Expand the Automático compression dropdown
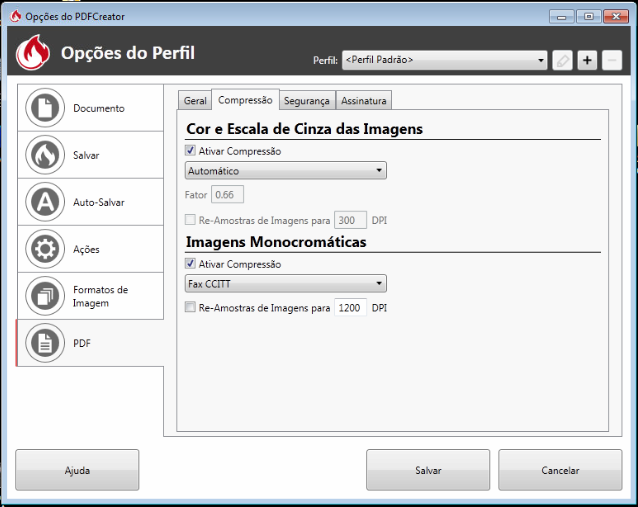 [x=286, y=170]
